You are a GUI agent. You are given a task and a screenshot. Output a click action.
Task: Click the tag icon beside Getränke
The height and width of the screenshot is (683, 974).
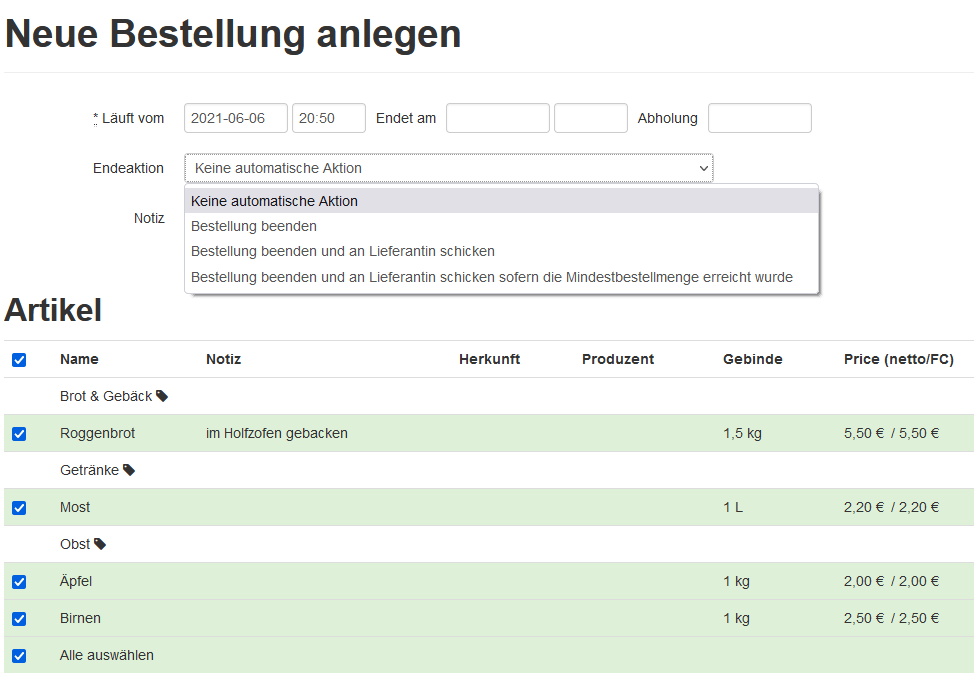pyautogui.click(x=129, y=470)
